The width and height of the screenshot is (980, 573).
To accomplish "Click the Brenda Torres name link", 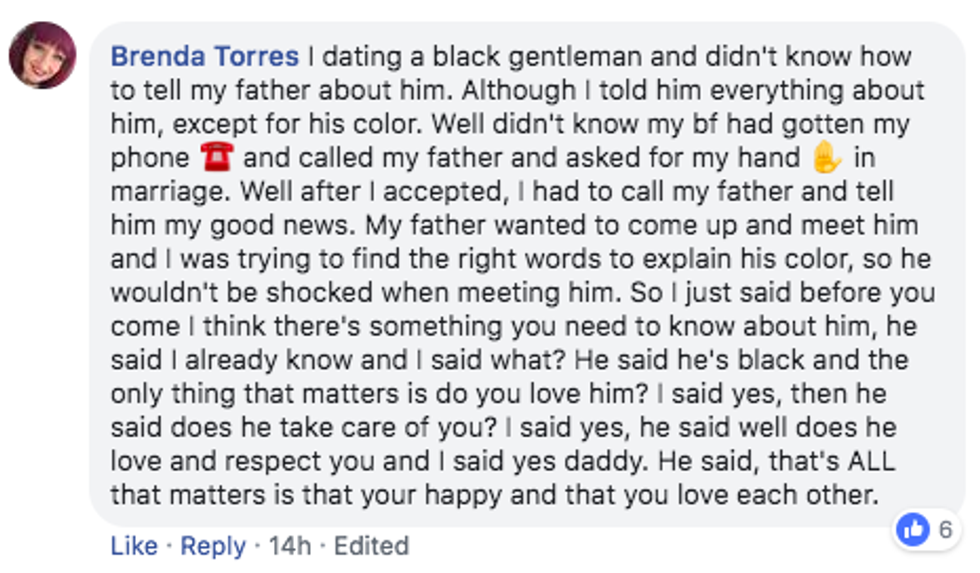I will [204, 56].
